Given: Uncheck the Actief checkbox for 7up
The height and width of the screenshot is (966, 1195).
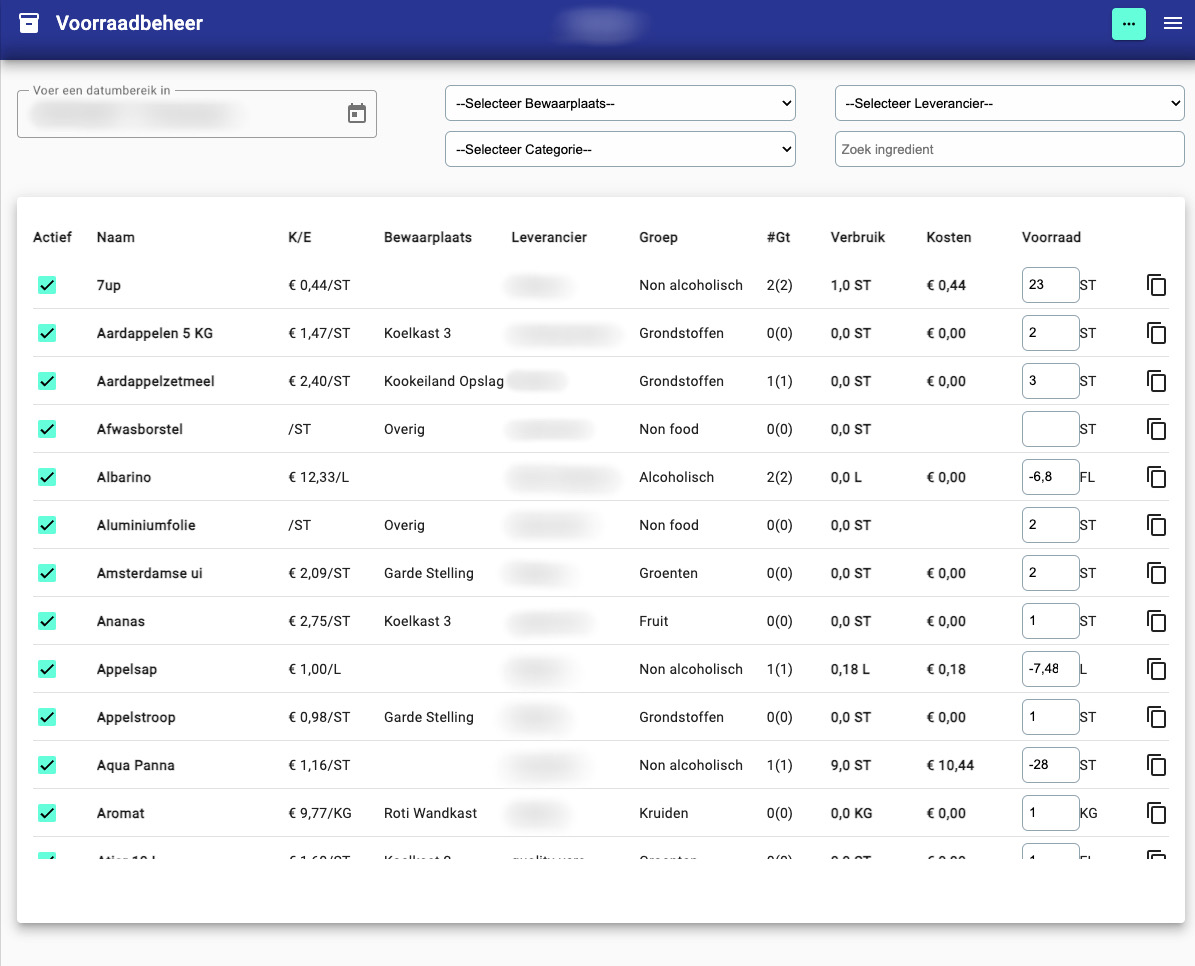Looking at the screenshot, I should 47,285.
